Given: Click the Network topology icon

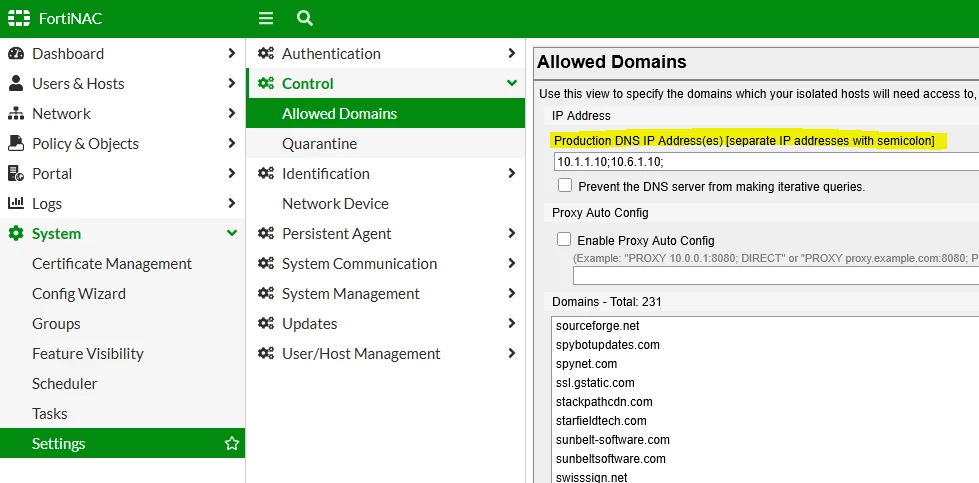Looking at the screenshot, I should tap(16, 114).
